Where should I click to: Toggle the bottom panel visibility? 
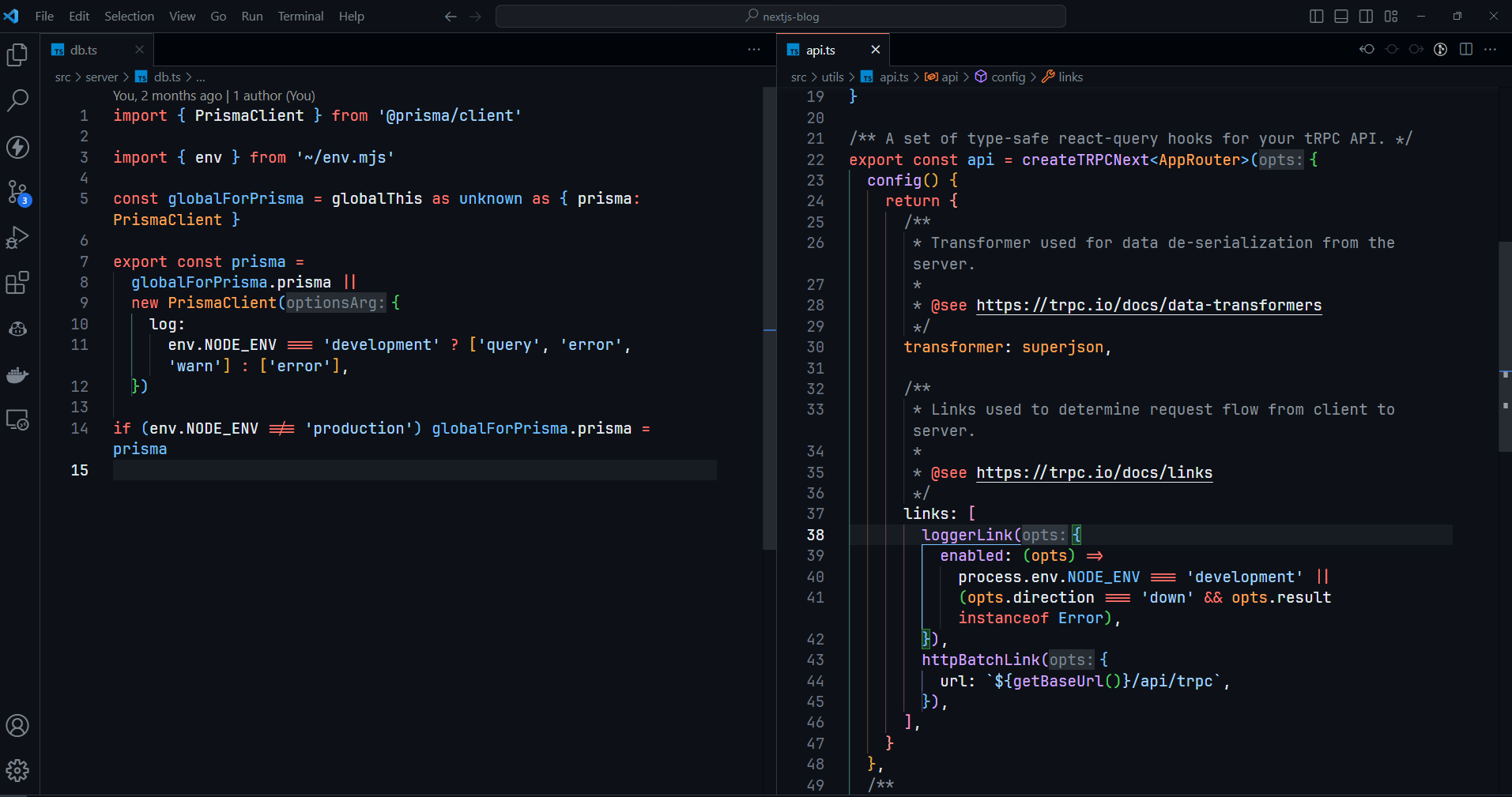(x=1341, y=17)
